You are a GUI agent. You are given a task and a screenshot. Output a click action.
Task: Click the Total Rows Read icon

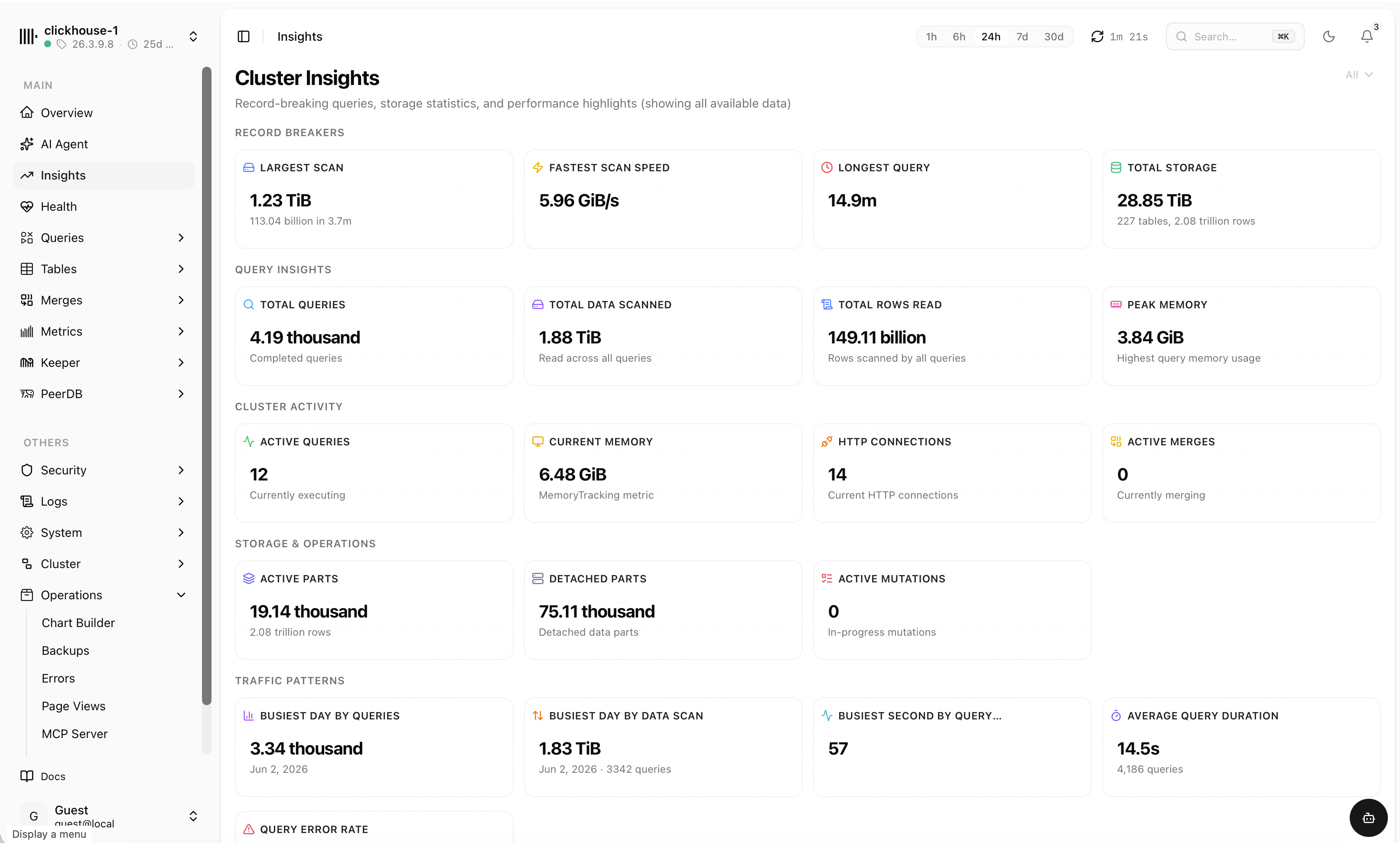(827, 304)
